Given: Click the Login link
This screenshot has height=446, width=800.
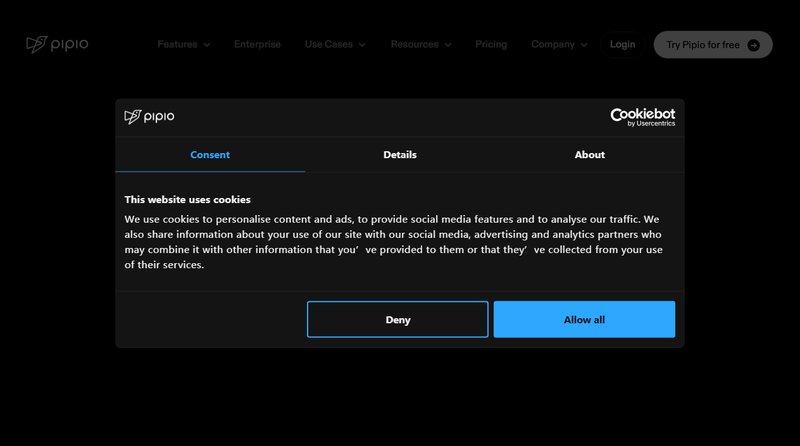Looking at the screenshot, I should [622, 44].
